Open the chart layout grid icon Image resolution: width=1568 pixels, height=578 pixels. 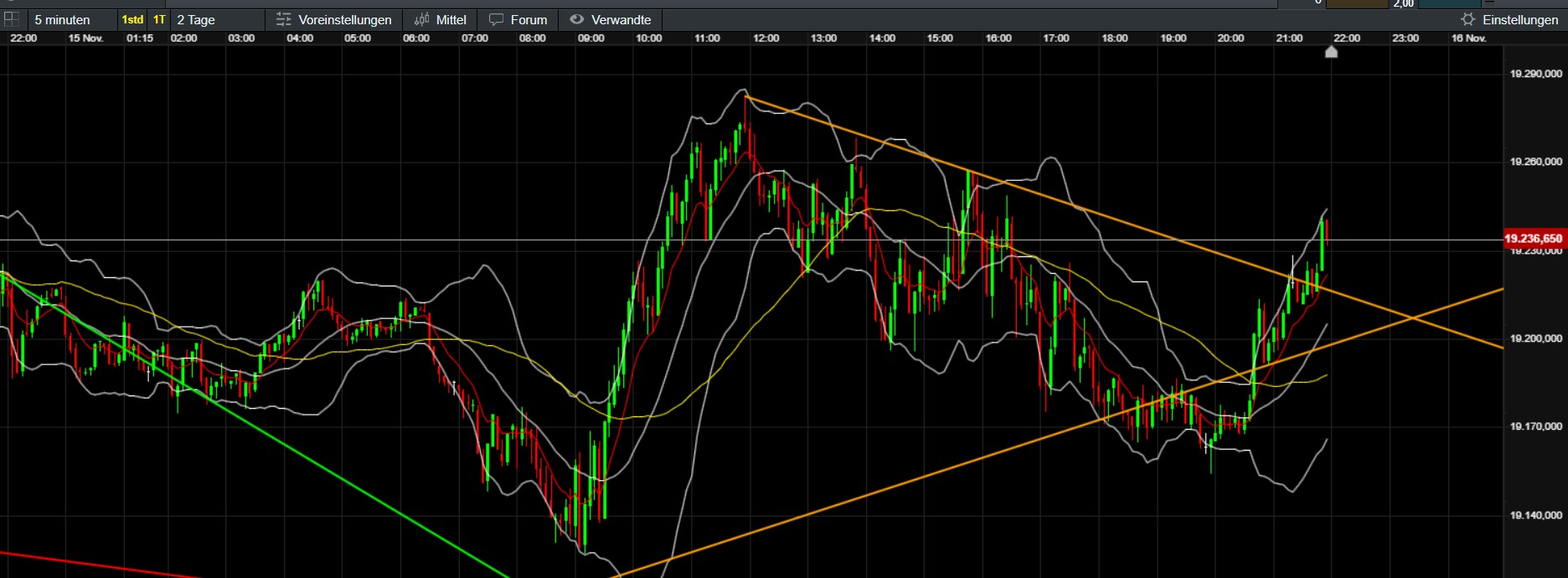tap(12, 19)
